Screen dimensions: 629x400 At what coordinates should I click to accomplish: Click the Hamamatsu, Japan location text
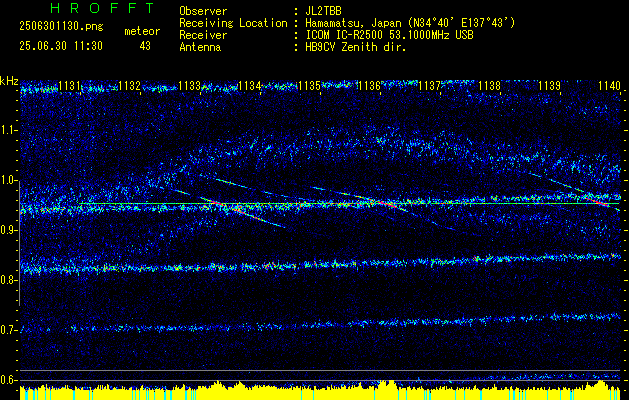coord(410,23)
